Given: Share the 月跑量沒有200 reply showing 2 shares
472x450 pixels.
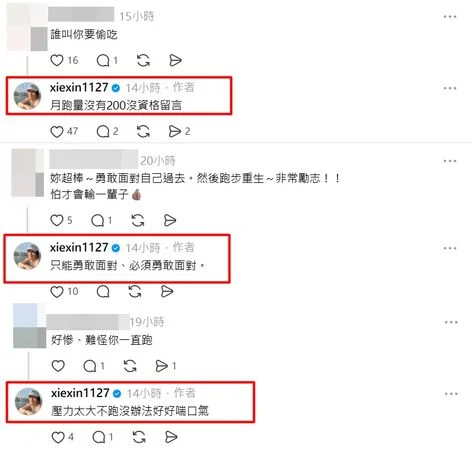Looking at the screenshot, I should pyautogui.click(x=175, y=132).
